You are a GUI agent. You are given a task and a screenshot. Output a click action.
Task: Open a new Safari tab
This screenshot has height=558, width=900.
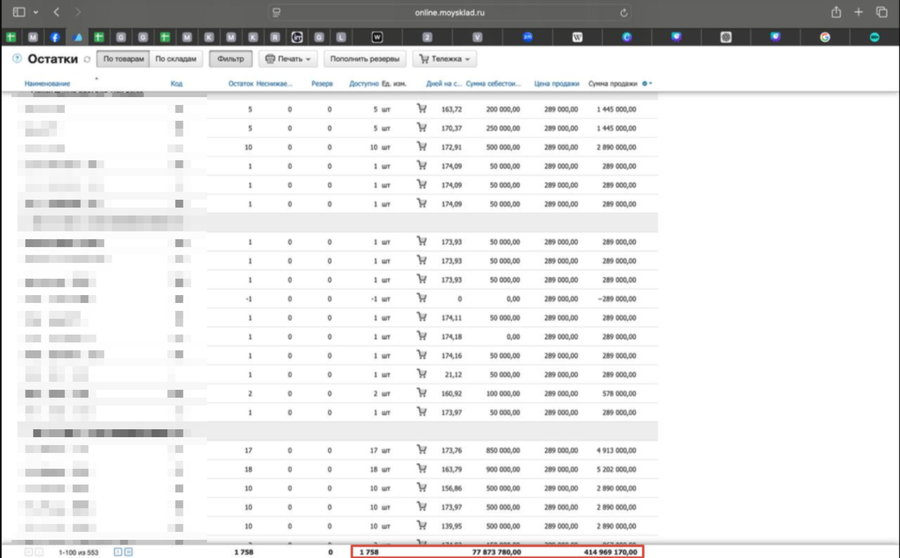pos(858,12)
